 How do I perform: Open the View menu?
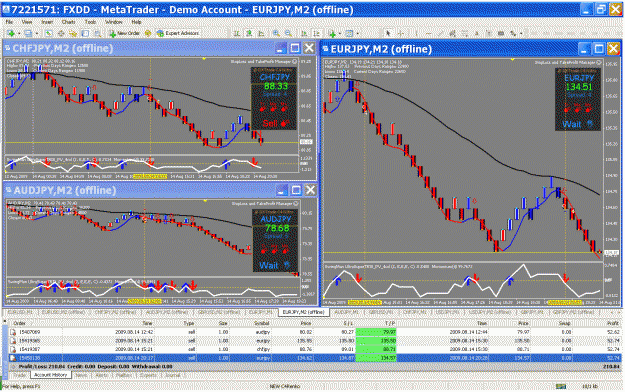pyautogui.click(x=27, y=22)
